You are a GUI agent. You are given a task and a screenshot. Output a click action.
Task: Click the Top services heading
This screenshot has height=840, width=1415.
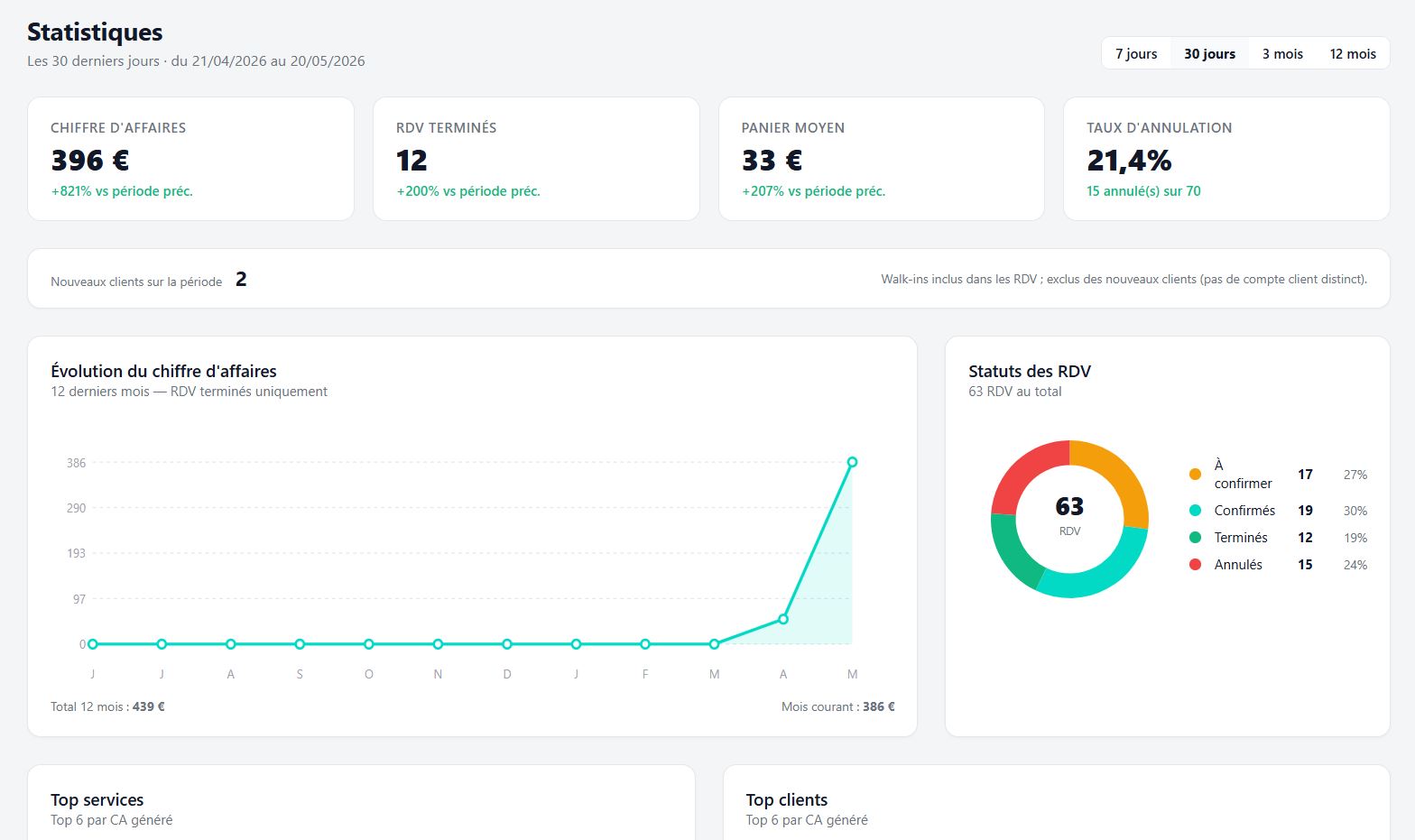click(97, 799)
